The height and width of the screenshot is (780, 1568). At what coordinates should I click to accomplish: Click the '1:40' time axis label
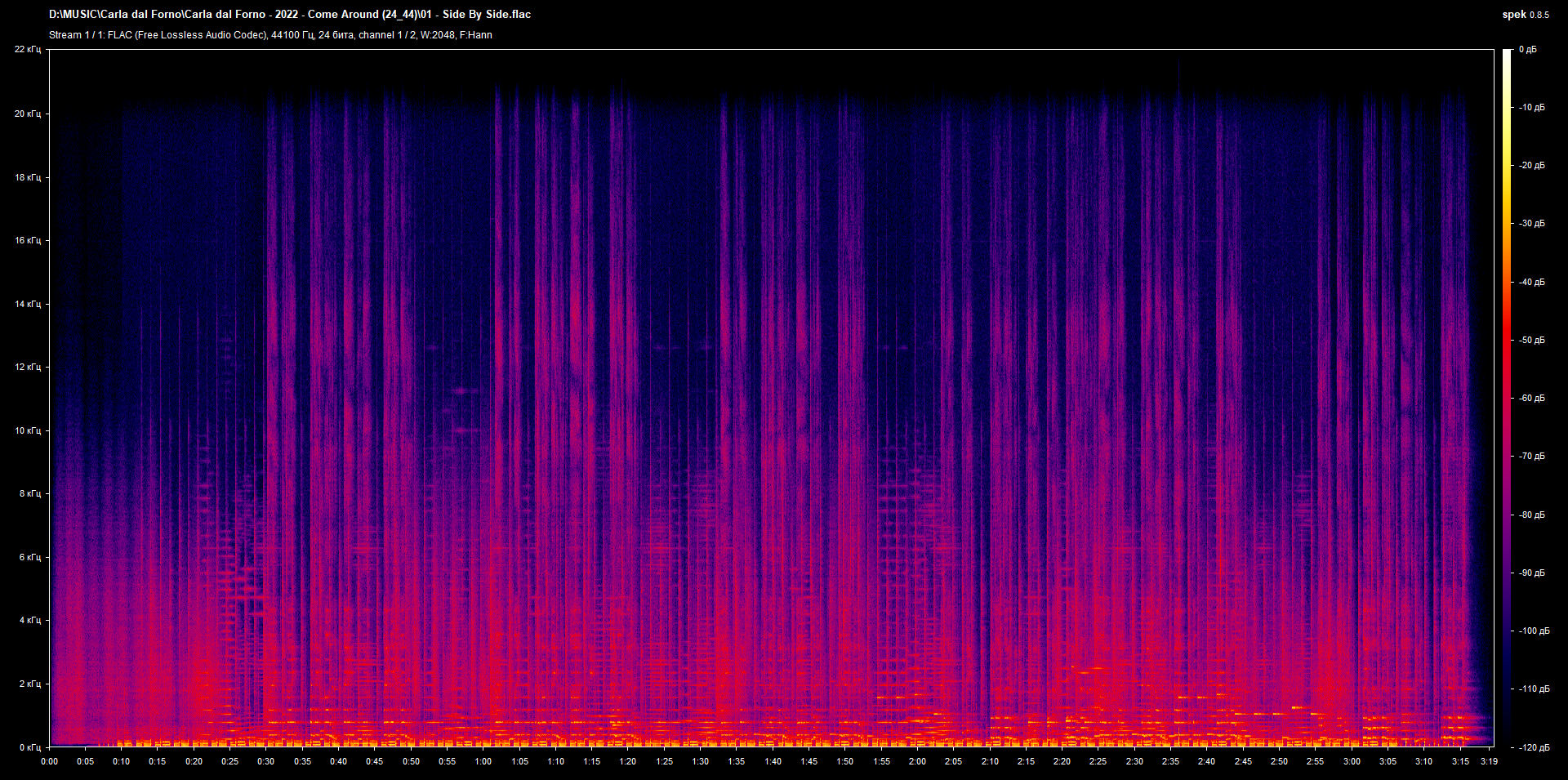pos(773,761)
